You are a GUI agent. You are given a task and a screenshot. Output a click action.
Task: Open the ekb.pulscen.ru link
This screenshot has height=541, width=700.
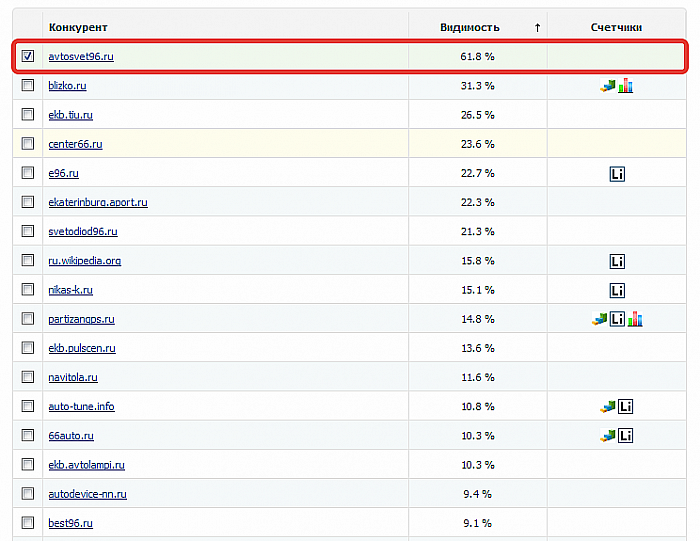(x=82, y=348)
